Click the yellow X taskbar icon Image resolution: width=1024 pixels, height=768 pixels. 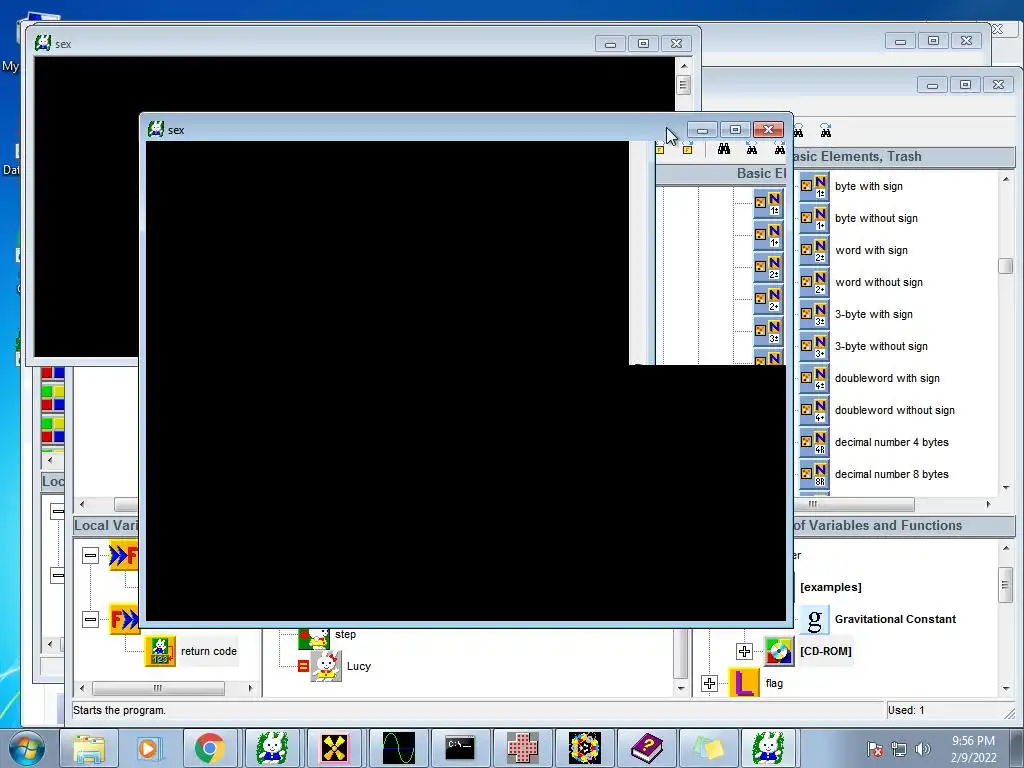pos(334,748)
